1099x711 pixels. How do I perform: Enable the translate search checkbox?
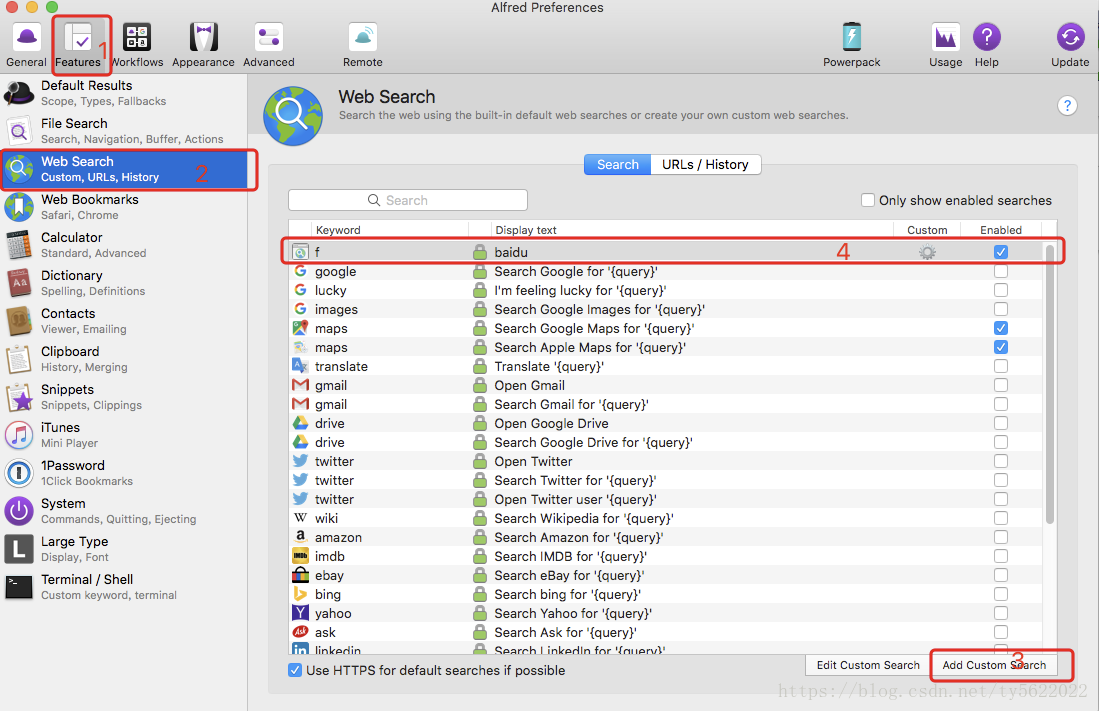(1001, 366)
